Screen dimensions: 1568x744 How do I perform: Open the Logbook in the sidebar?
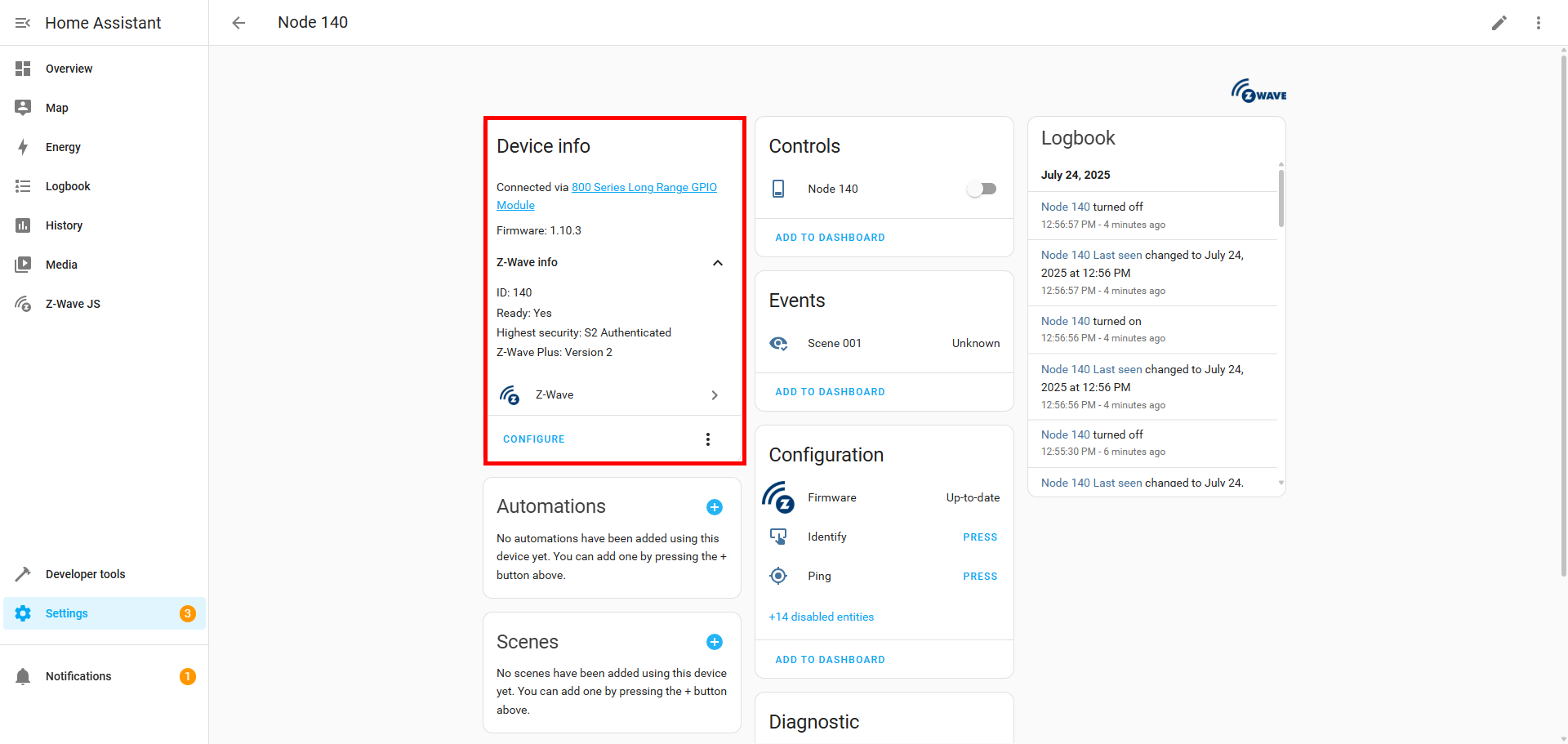(x=105, y=186)
